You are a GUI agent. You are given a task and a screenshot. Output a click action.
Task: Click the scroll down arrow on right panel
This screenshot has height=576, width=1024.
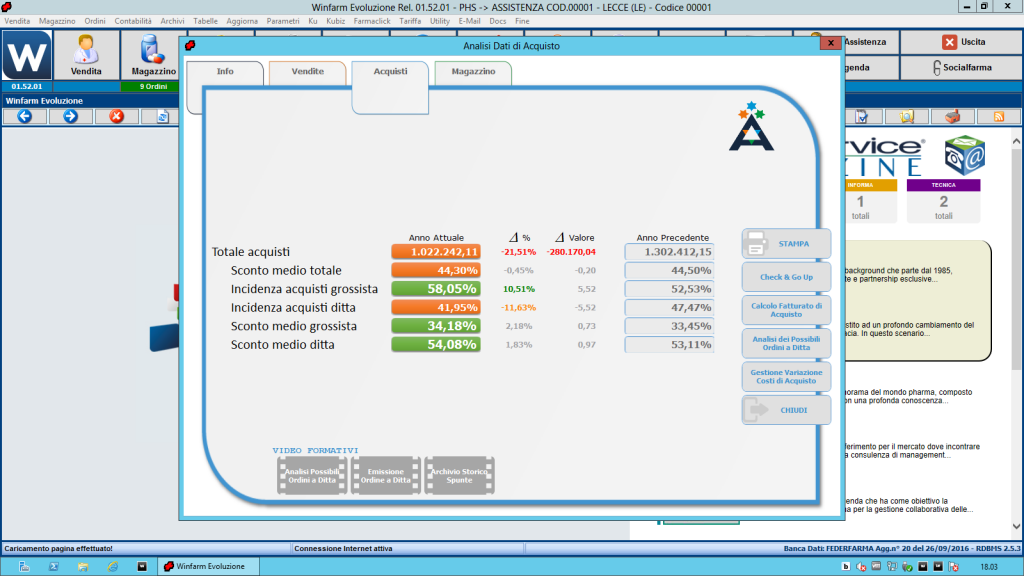pyautogui.click(x=1016, y=526)
